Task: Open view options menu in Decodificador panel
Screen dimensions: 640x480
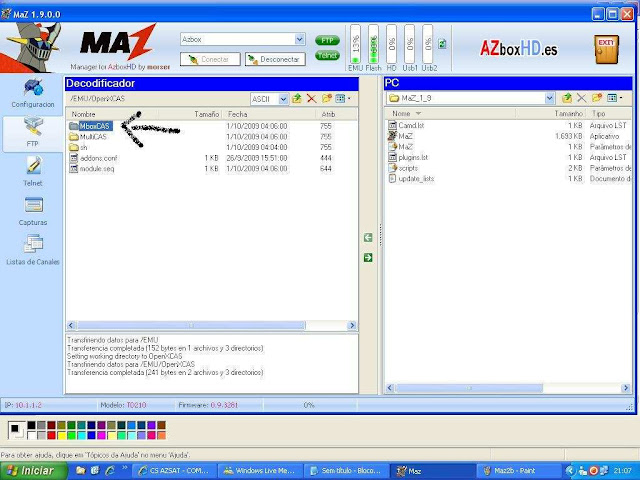Action: coord(342,98)
